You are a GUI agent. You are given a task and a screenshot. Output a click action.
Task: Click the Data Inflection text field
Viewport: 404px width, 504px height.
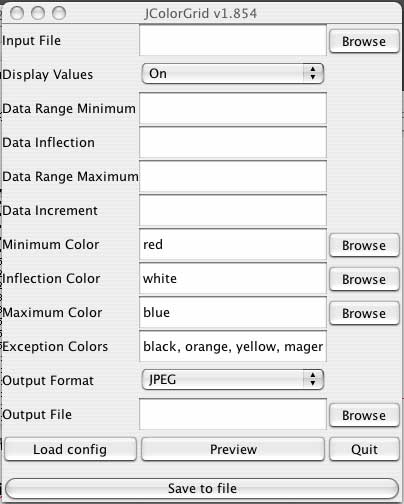point(233,143)
